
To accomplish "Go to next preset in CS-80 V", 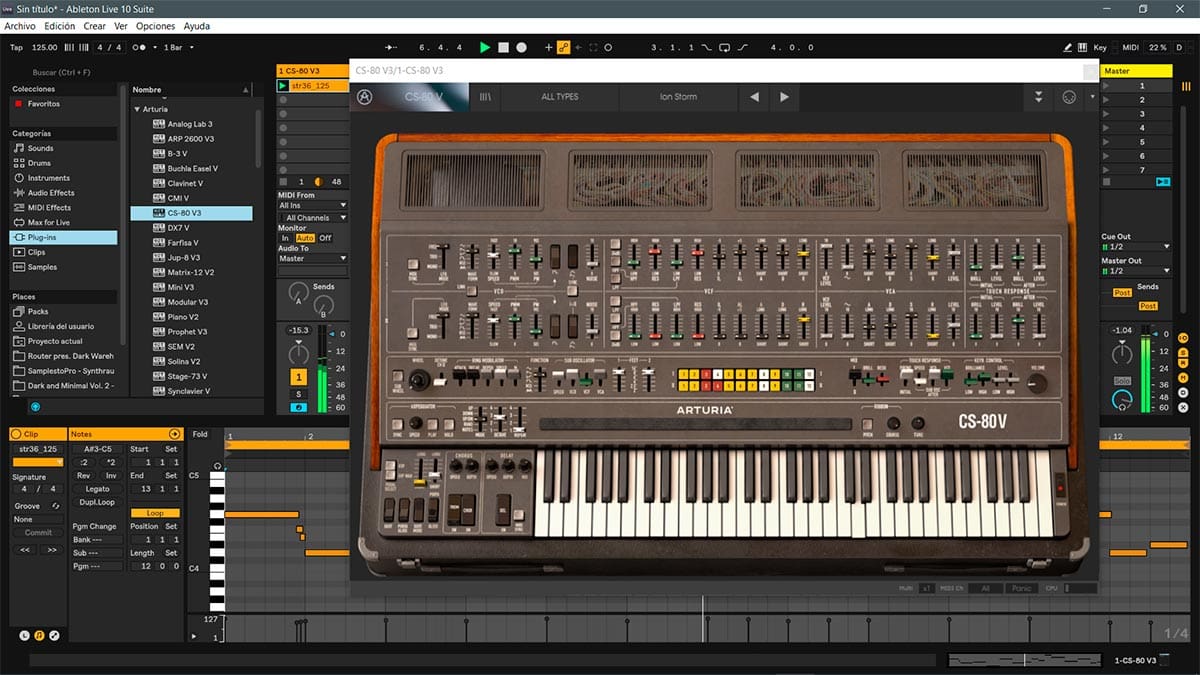I will coord(784,97).
